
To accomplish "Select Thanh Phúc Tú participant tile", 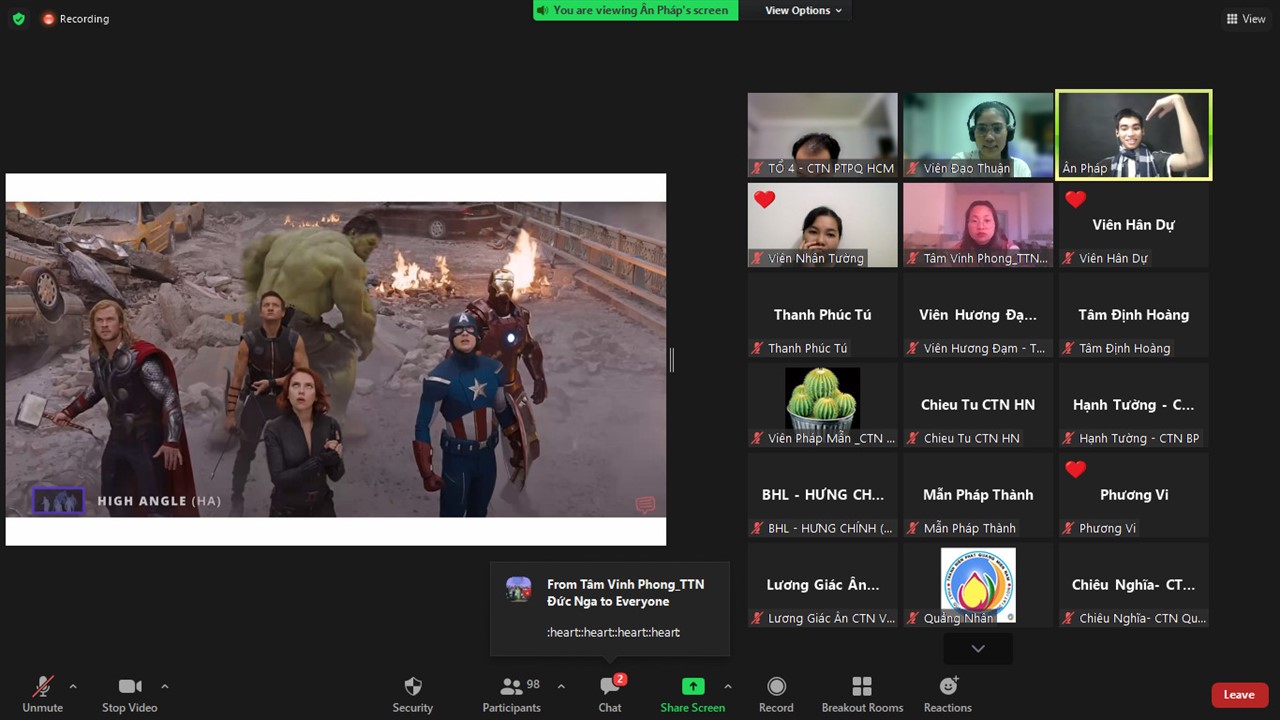I will tap(823, 315).
